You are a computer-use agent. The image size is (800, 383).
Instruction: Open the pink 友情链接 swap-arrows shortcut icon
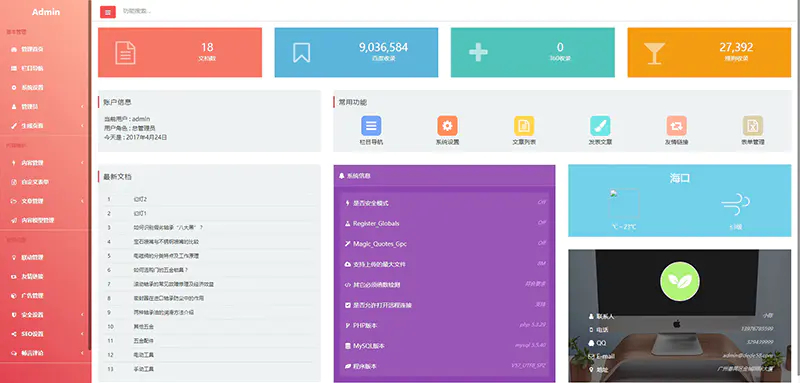point(677,125)
